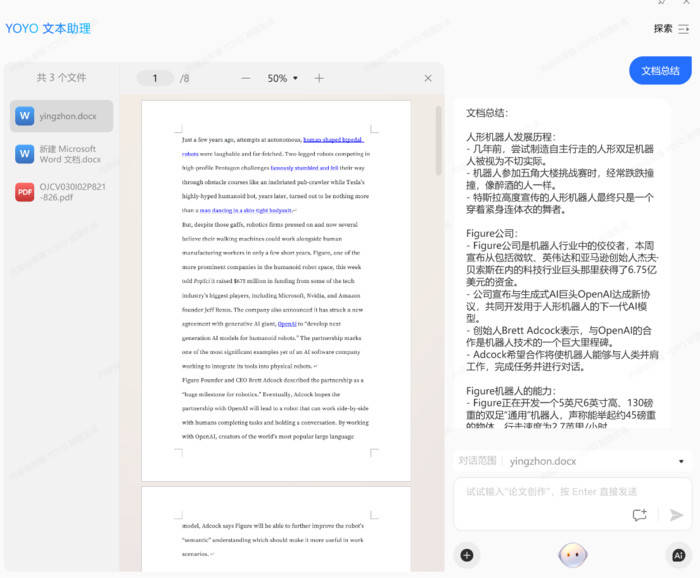
Task: Click the 文档总结: heading text
Action: [487, 112]
